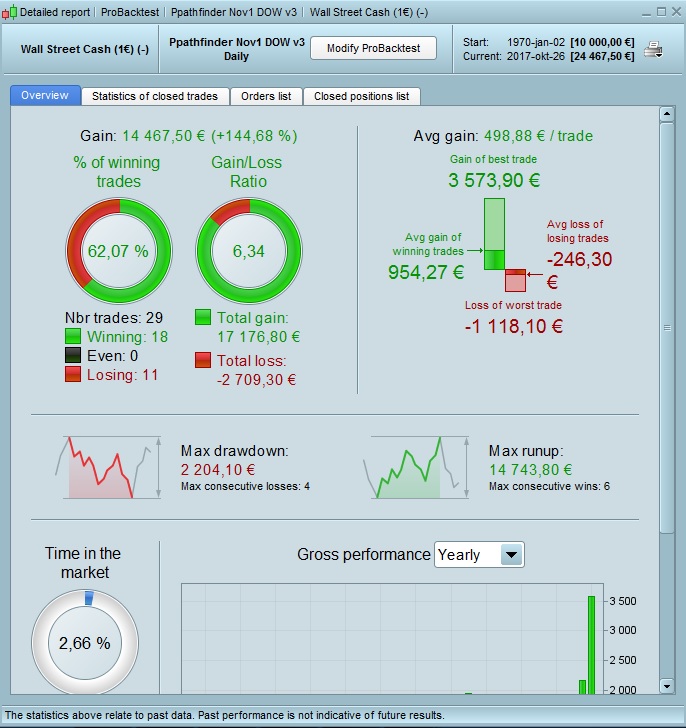This screenshot has height=728, width=686.
Task: Click the Yearly dropdown arrow button
Action: (x=511, y=554)
